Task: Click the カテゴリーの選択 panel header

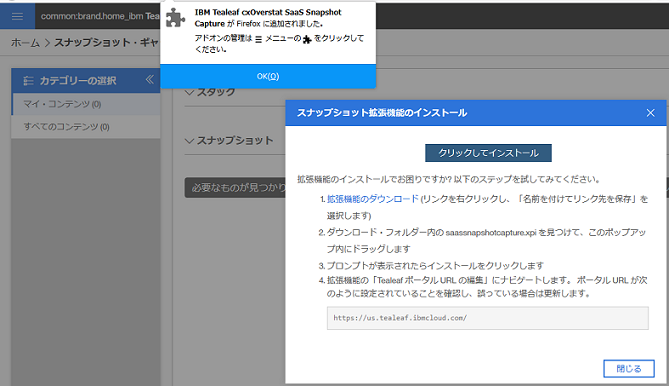Action: point(86,80)
